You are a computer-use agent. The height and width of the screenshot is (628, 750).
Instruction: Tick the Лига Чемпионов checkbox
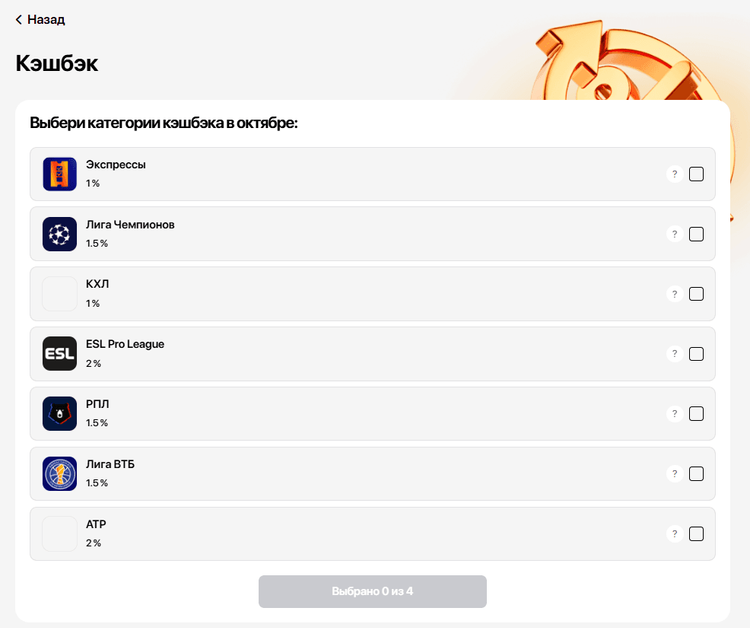[696, 234]
